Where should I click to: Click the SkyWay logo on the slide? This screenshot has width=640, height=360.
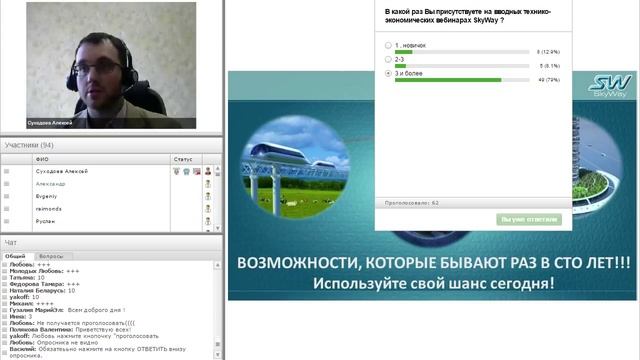610,85
